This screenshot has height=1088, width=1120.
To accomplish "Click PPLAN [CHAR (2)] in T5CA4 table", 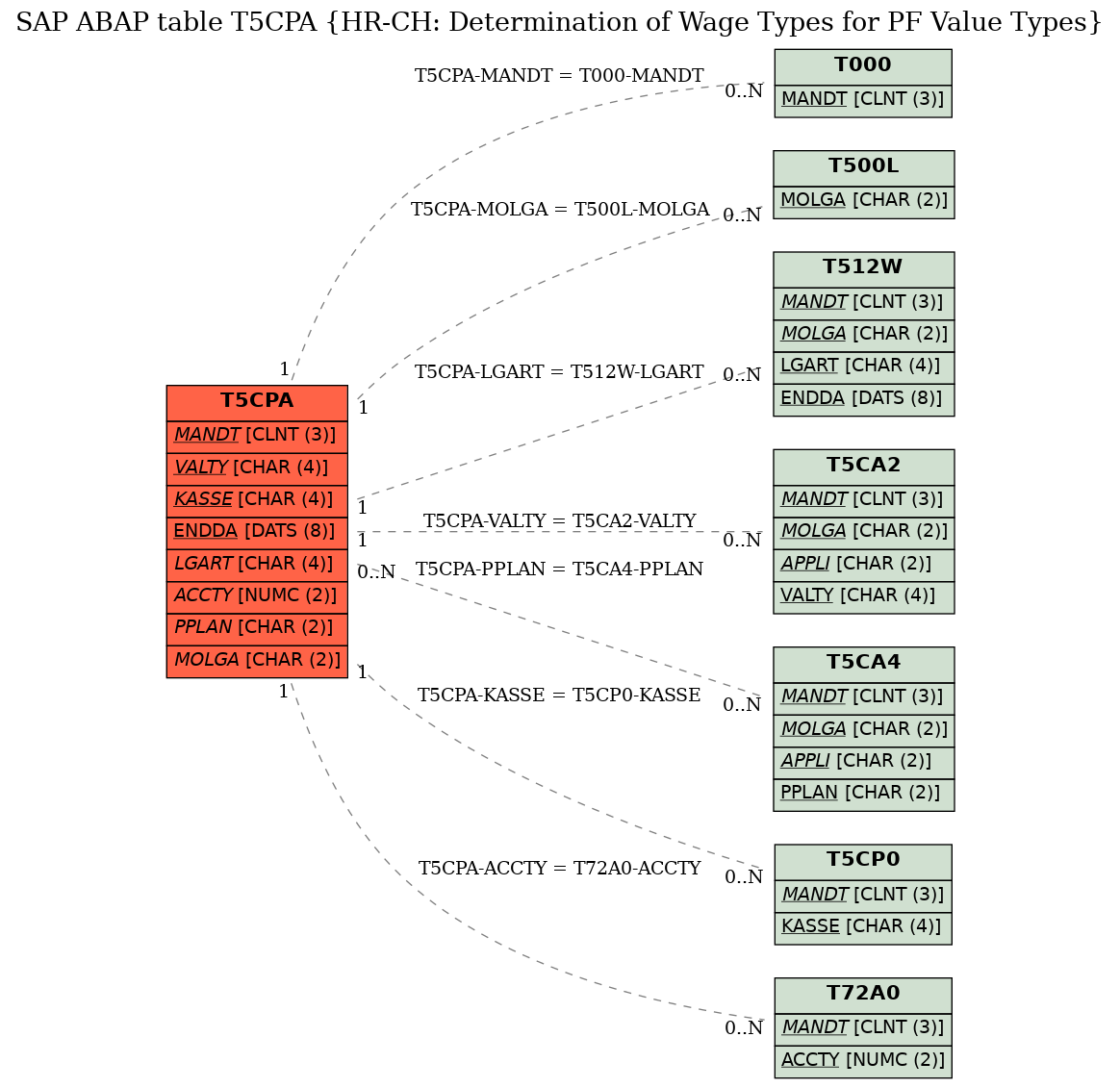I will point(863,795).
